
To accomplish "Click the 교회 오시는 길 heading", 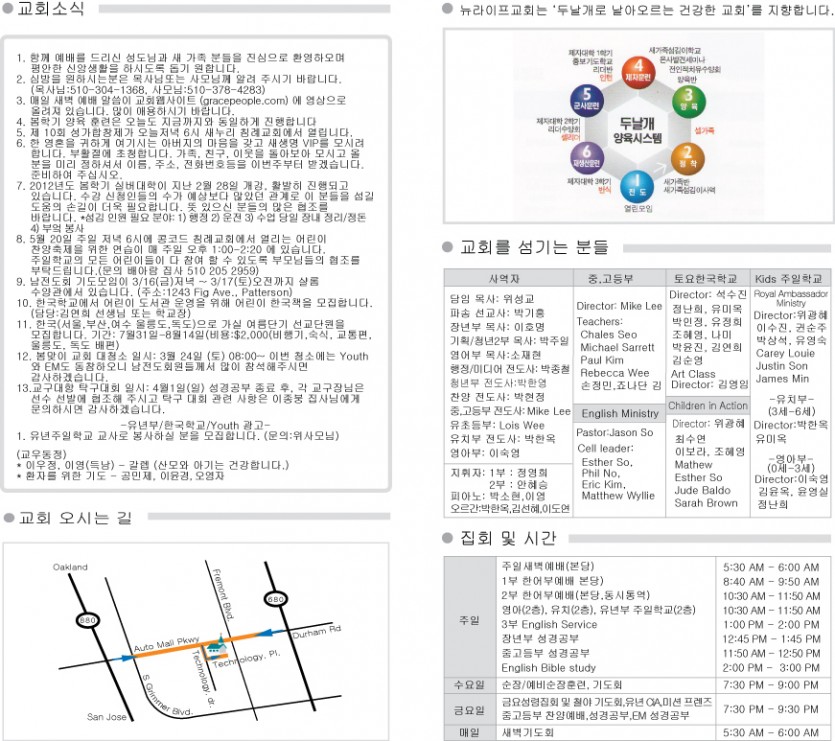I will 75,518.
